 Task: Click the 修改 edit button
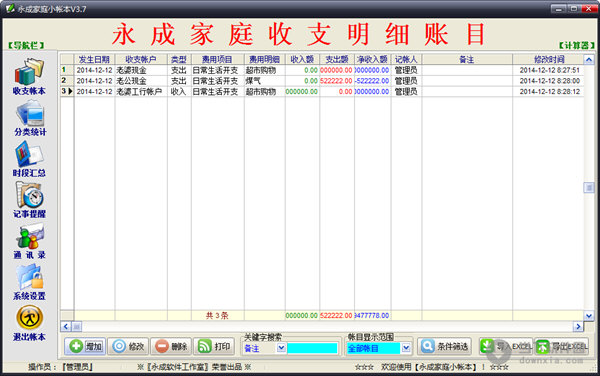tap(128, 347)
